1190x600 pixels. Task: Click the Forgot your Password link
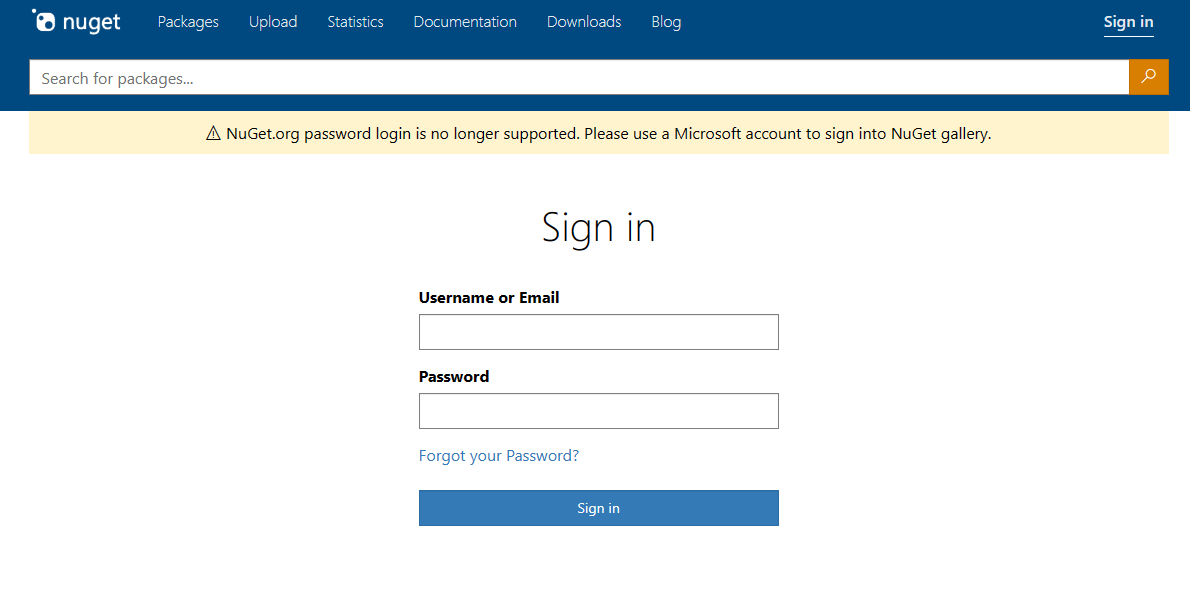498,455
